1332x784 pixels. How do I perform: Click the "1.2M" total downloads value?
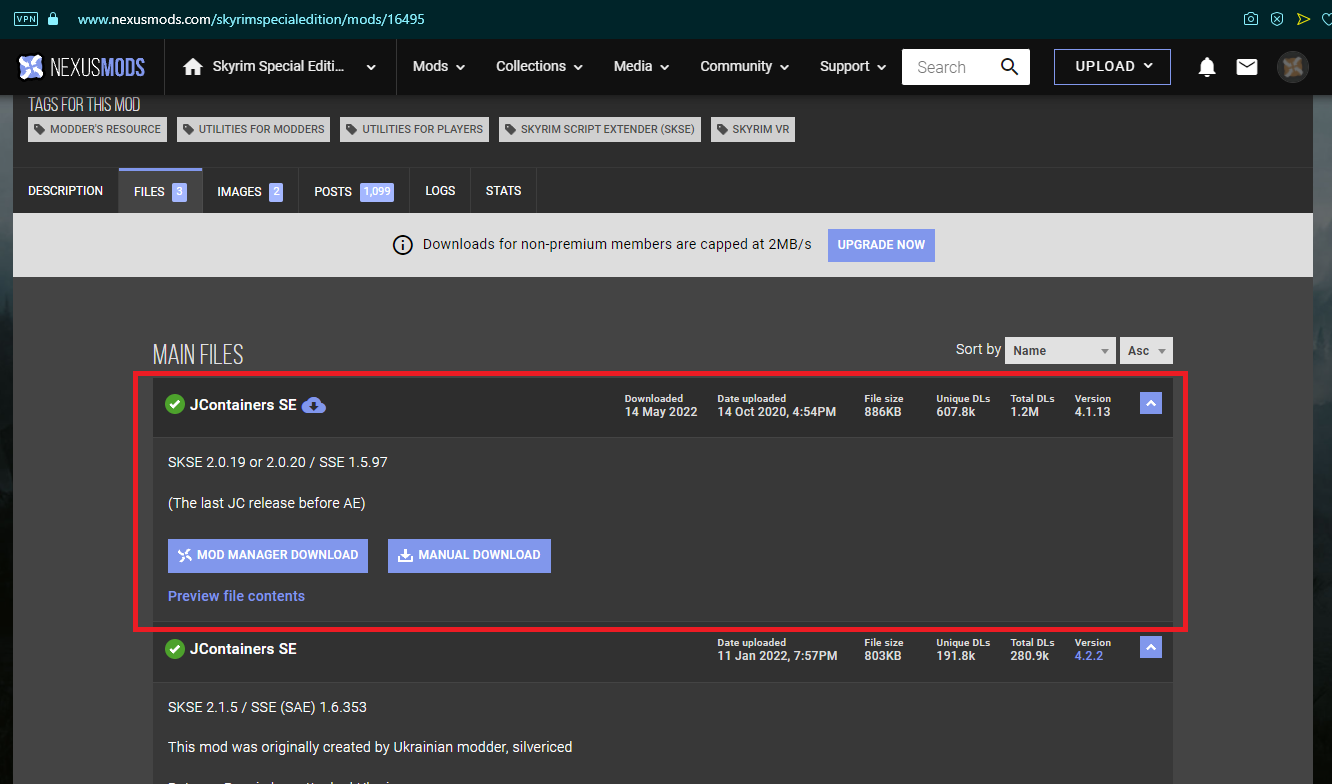pyautogui.click(x=1025, y=412)
